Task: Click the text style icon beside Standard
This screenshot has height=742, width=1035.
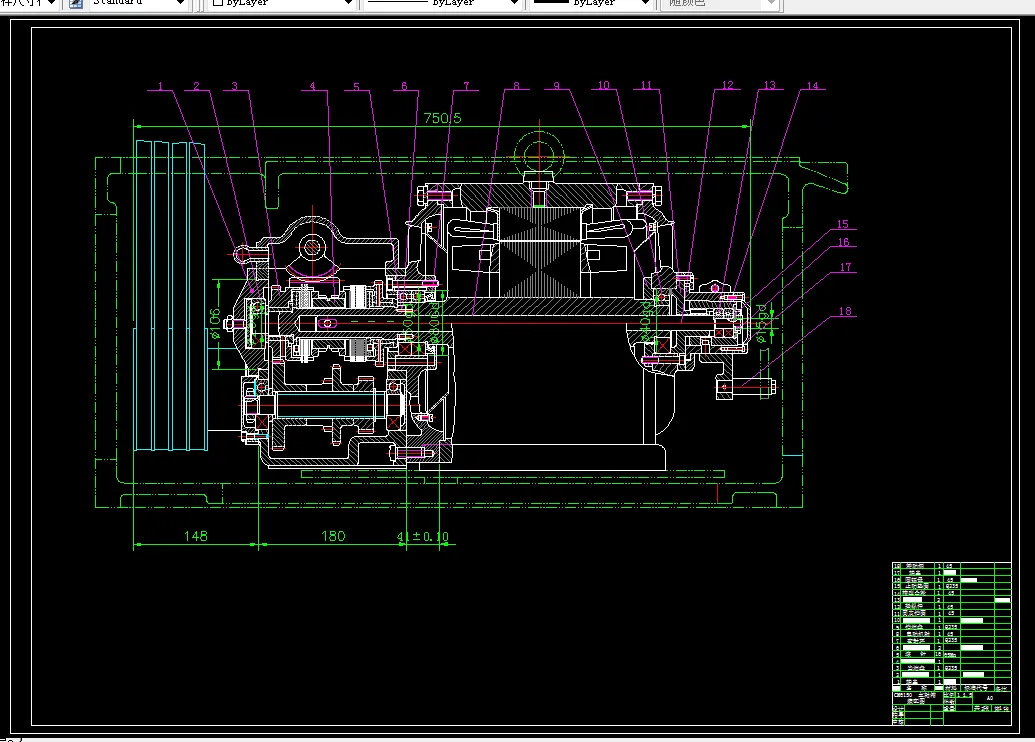Action: pos(75,4)
